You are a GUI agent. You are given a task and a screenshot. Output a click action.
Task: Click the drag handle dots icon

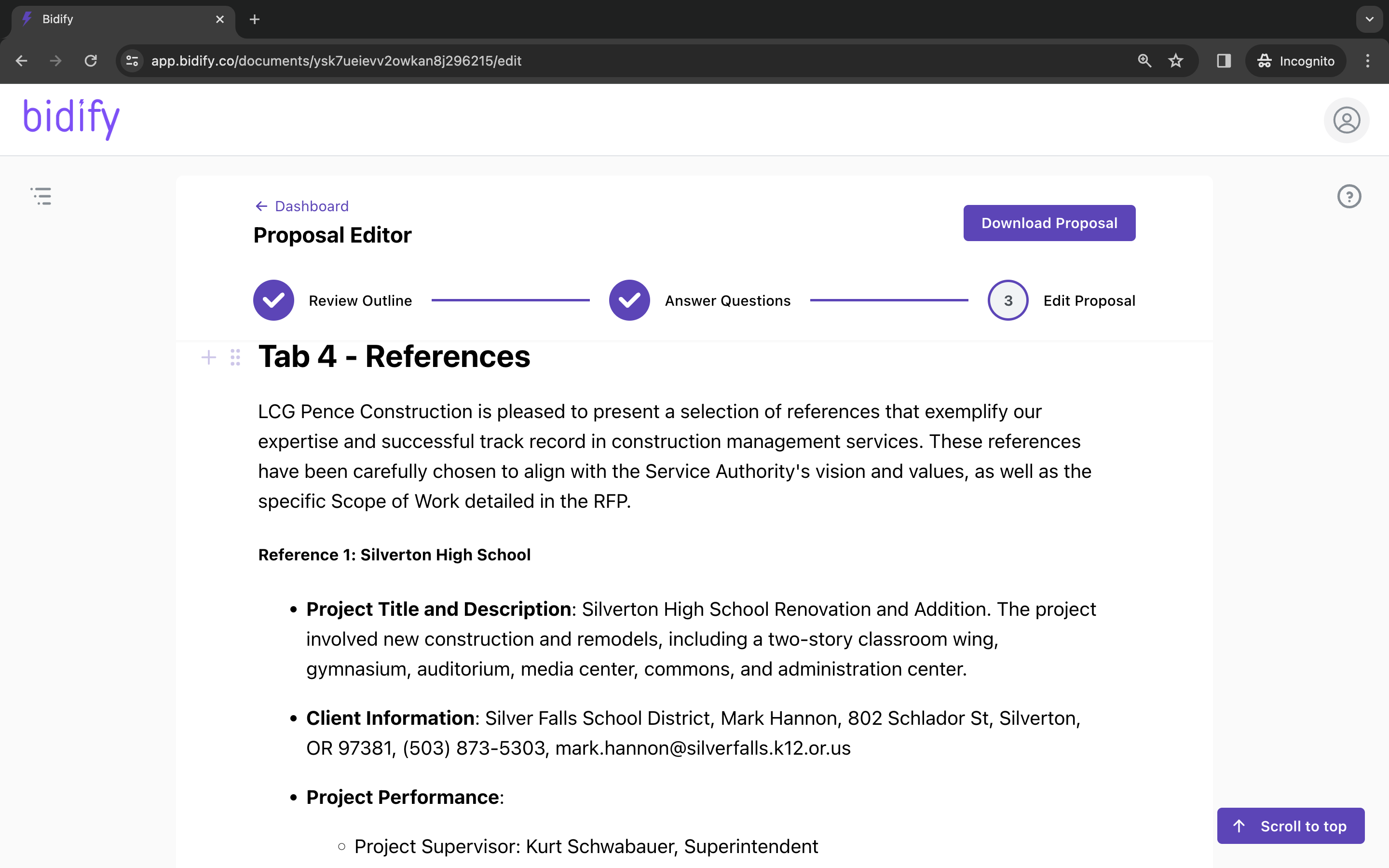(235, 358)
